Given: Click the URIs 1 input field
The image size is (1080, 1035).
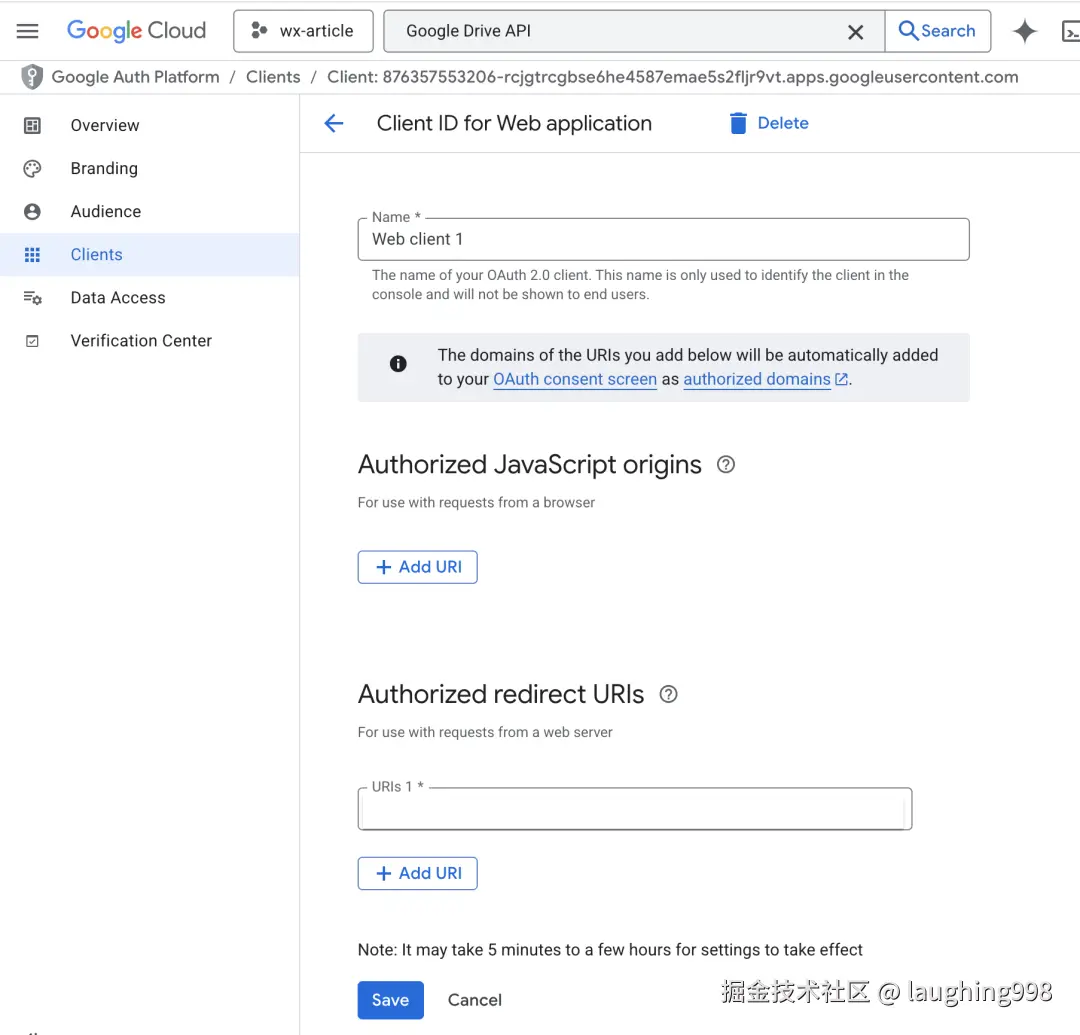Looking at the screenshot, I should tap(635, 809).
